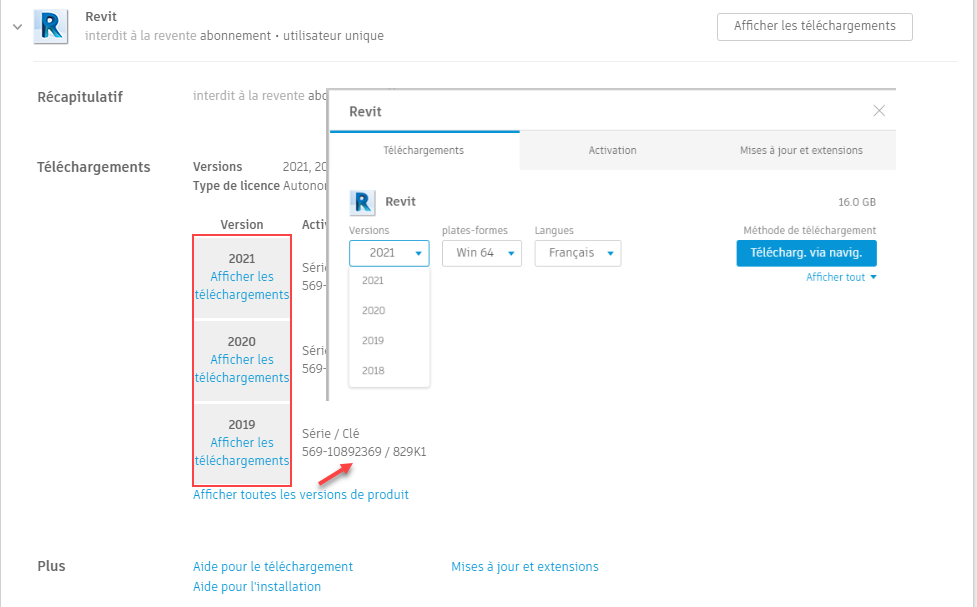Open Aide pour l'installation link
Image resolution: width=977 pixels, height=607 pixels.
point(257,586)
